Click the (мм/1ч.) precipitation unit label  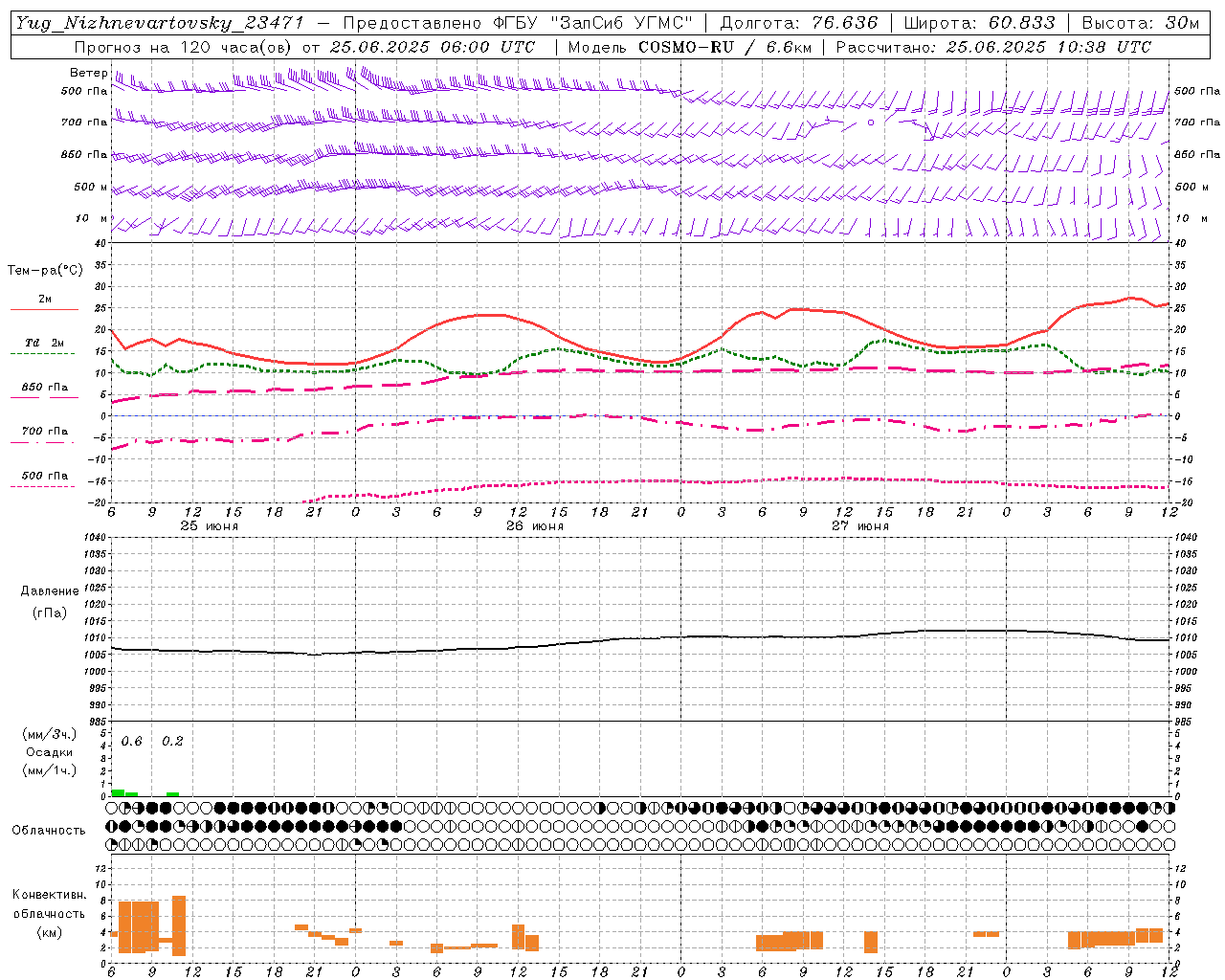pos(50,770)
